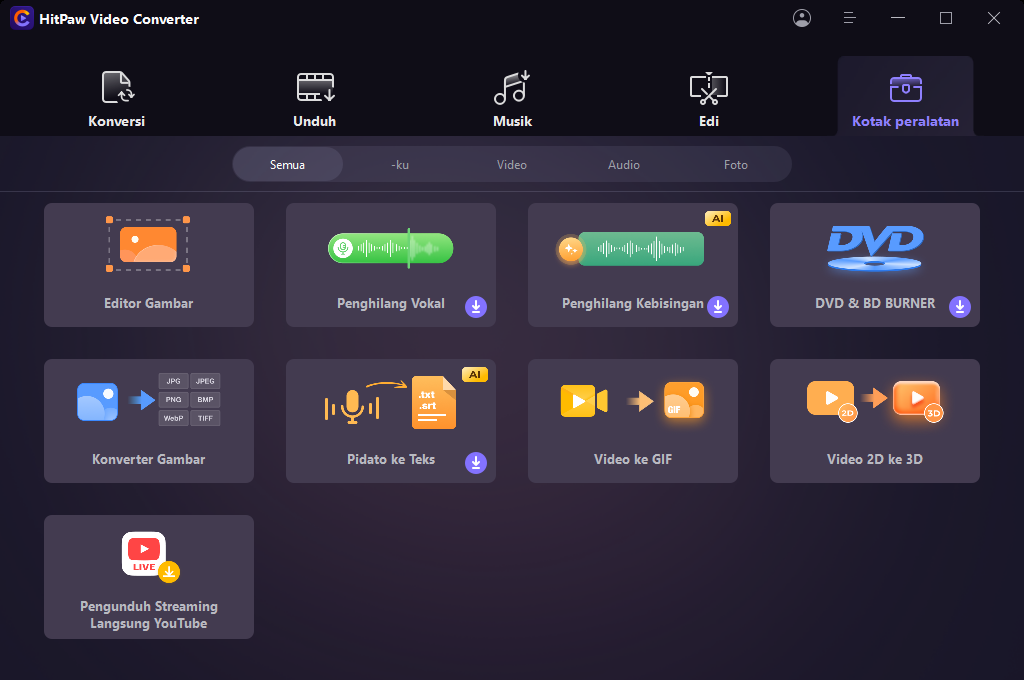Open the Video 2D ke 3D tool

[x=874, y=421]
